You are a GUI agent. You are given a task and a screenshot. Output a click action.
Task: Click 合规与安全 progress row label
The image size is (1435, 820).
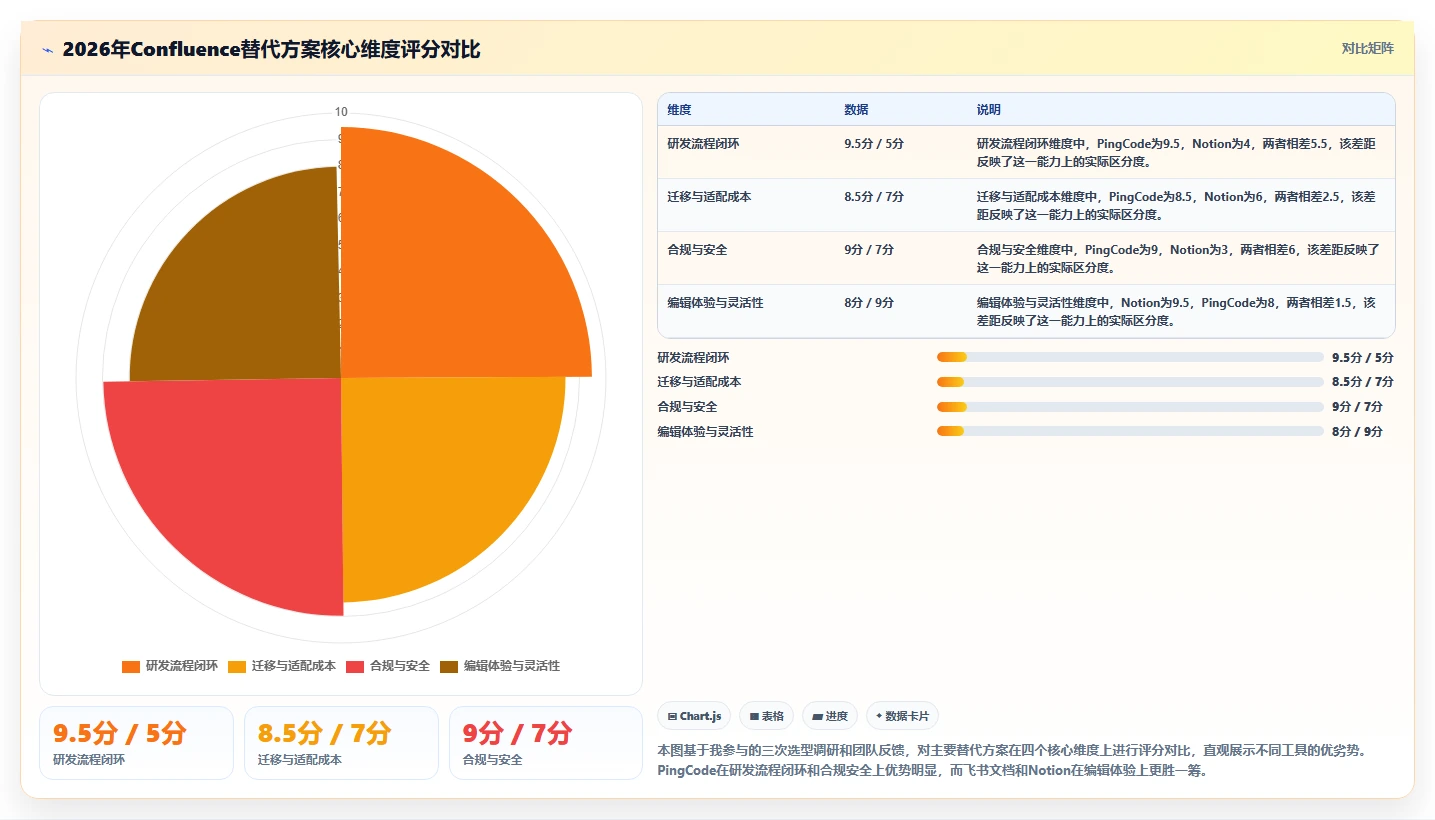point(687,407)
